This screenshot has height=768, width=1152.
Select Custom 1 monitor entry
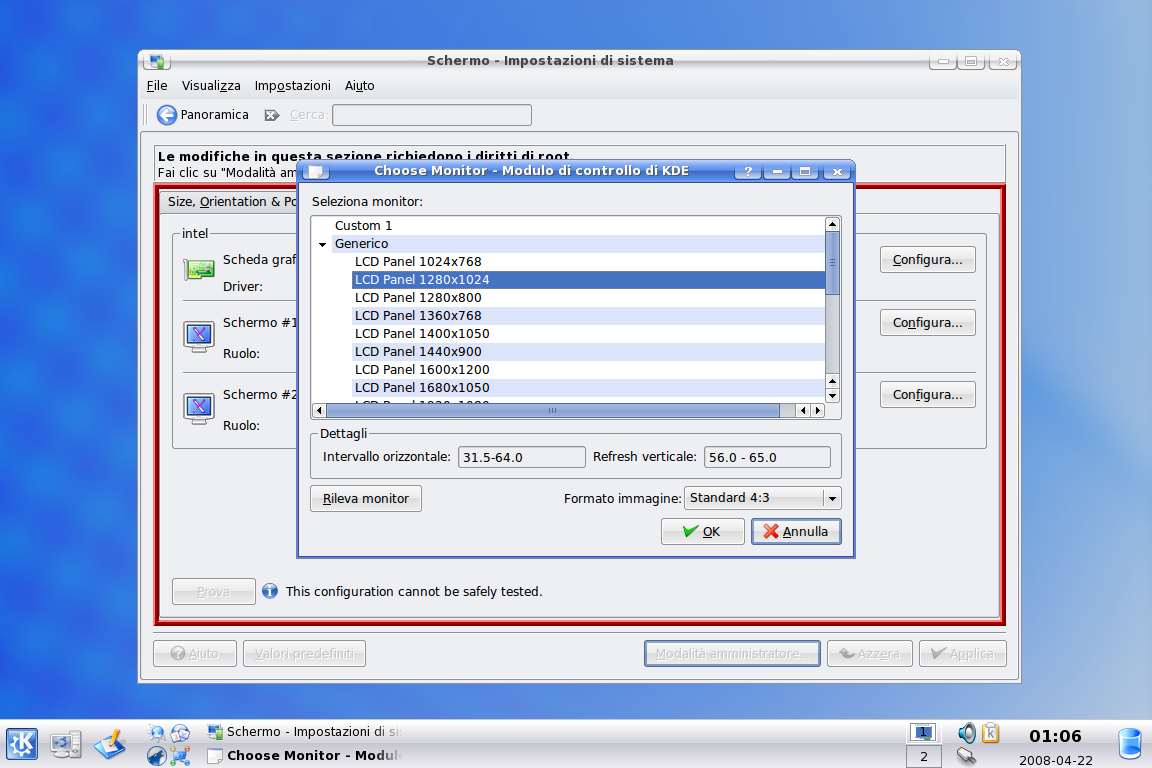click(364, 226)
